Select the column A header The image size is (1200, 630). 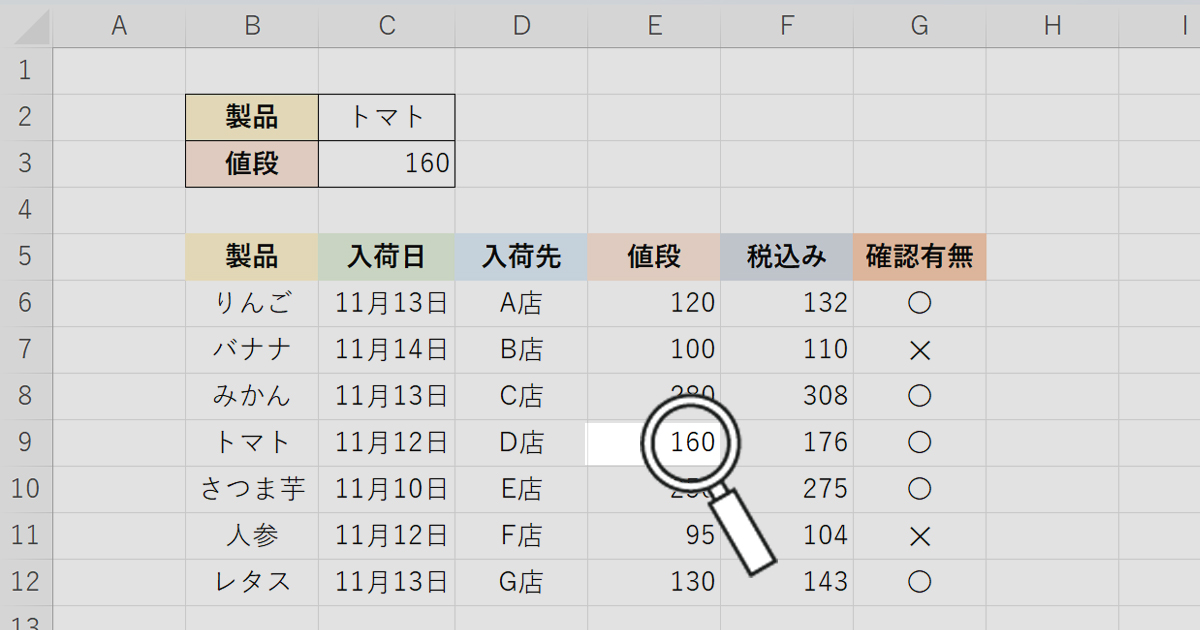pos(119,26)
